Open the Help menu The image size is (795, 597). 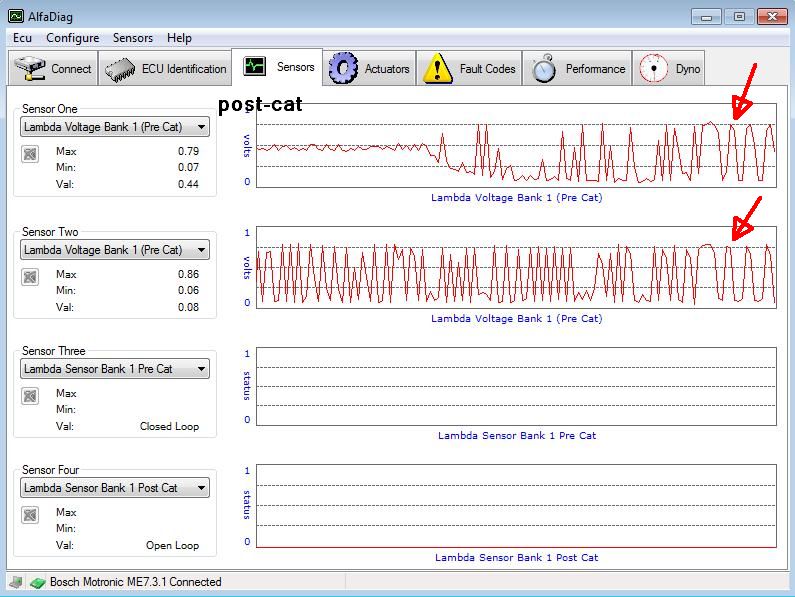pos(180,38)
